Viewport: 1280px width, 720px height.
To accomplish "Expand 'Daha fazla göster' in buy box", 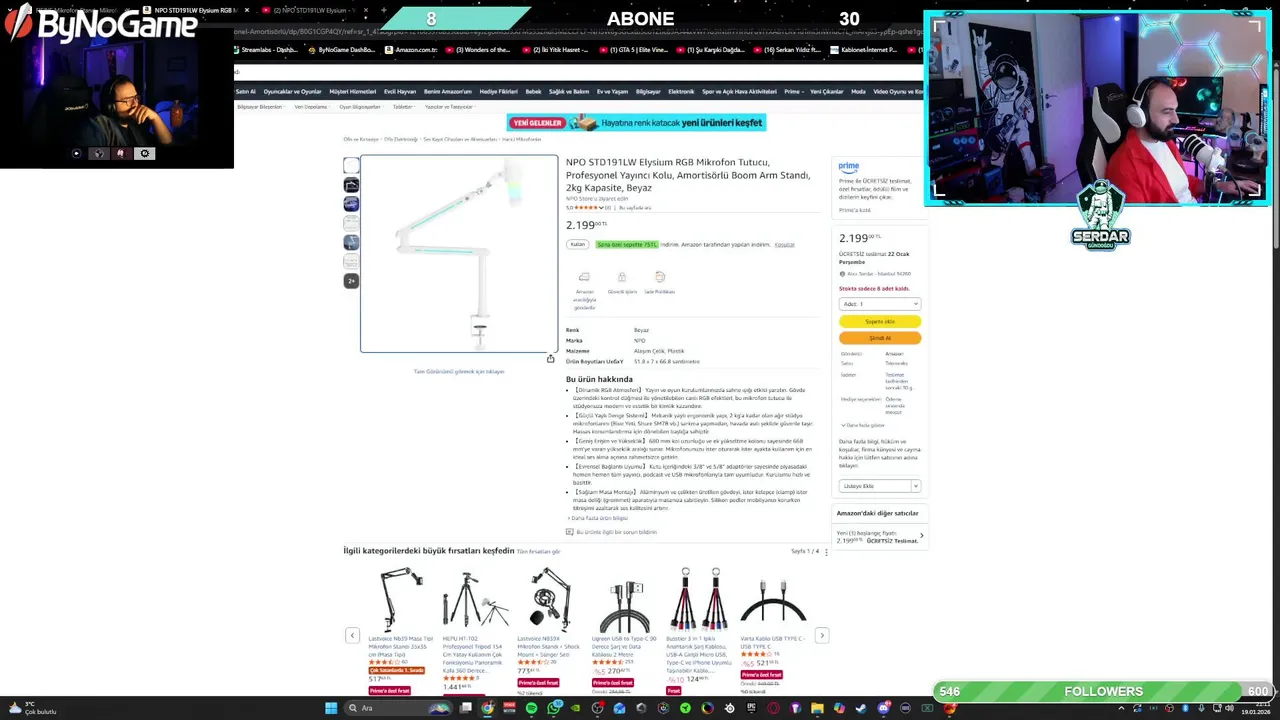I will tap(863, 425).
